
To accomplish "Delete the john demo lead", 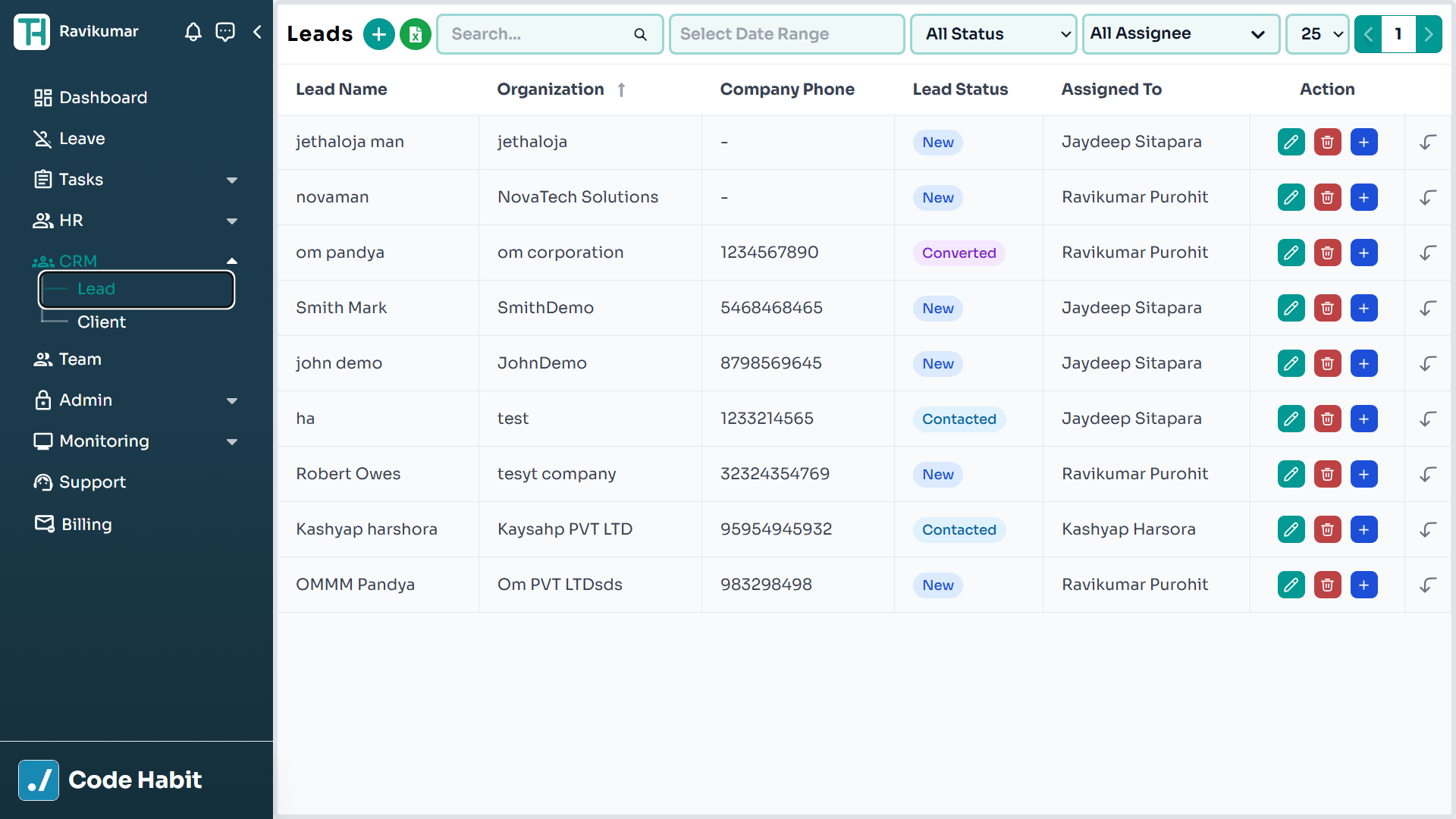I will 1328,363.
